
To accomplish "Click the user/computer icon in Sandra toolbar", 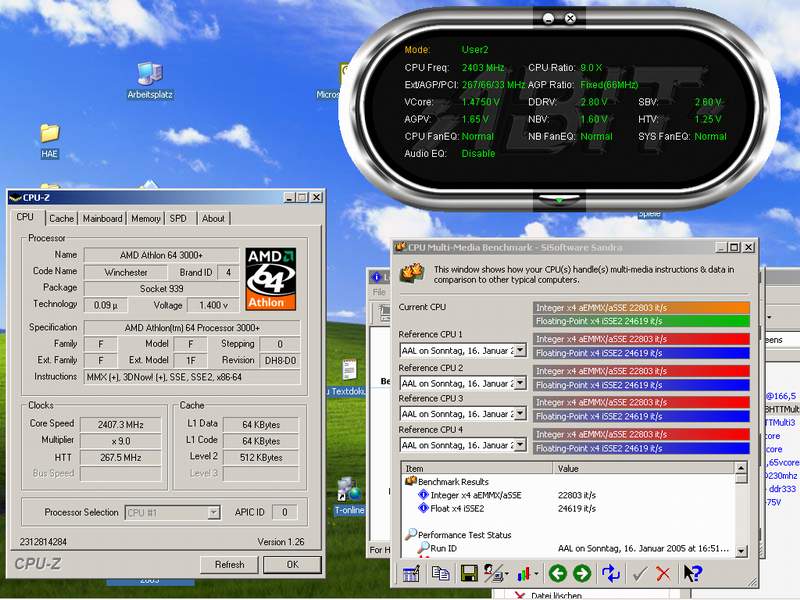I will [x=493, y=574].
